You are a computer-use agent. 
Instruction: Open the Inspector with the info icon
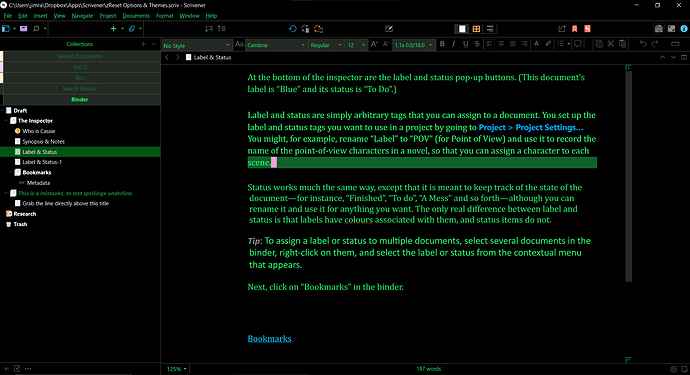[683, 29]
